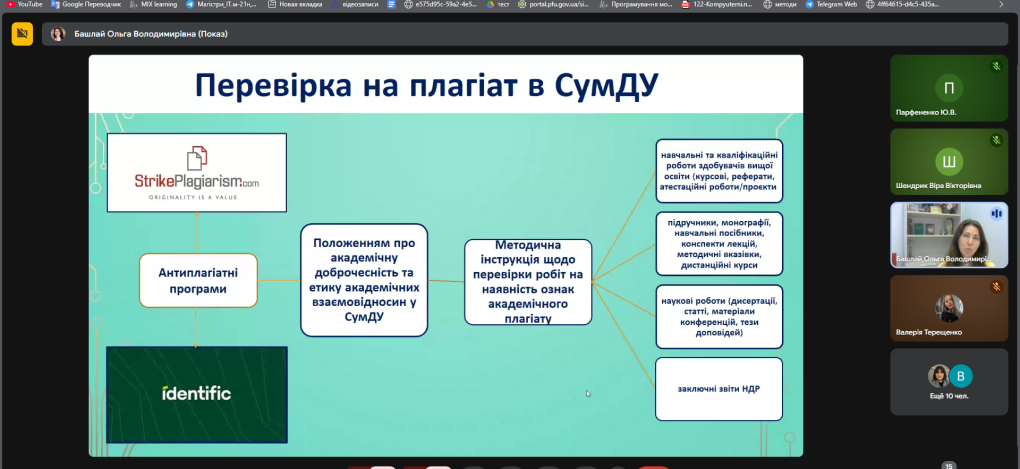Open the YouTube bookmark
Viewport: 1020px width, 469px height.
coord(24,4)
